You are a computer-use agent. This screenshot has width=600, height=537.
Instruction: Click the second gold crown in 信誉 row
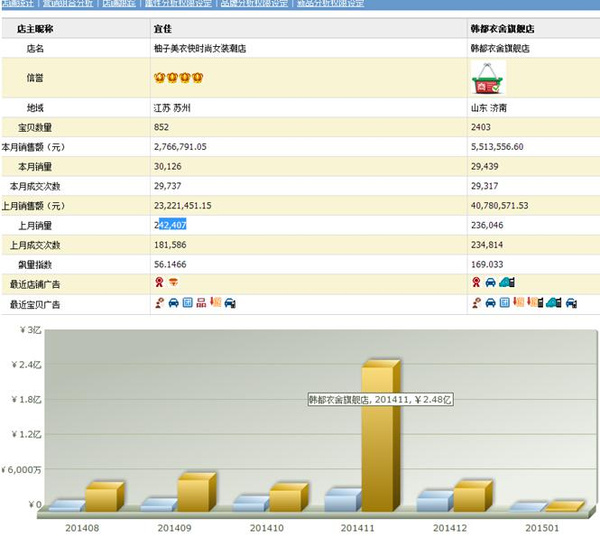tap(172, 78)
